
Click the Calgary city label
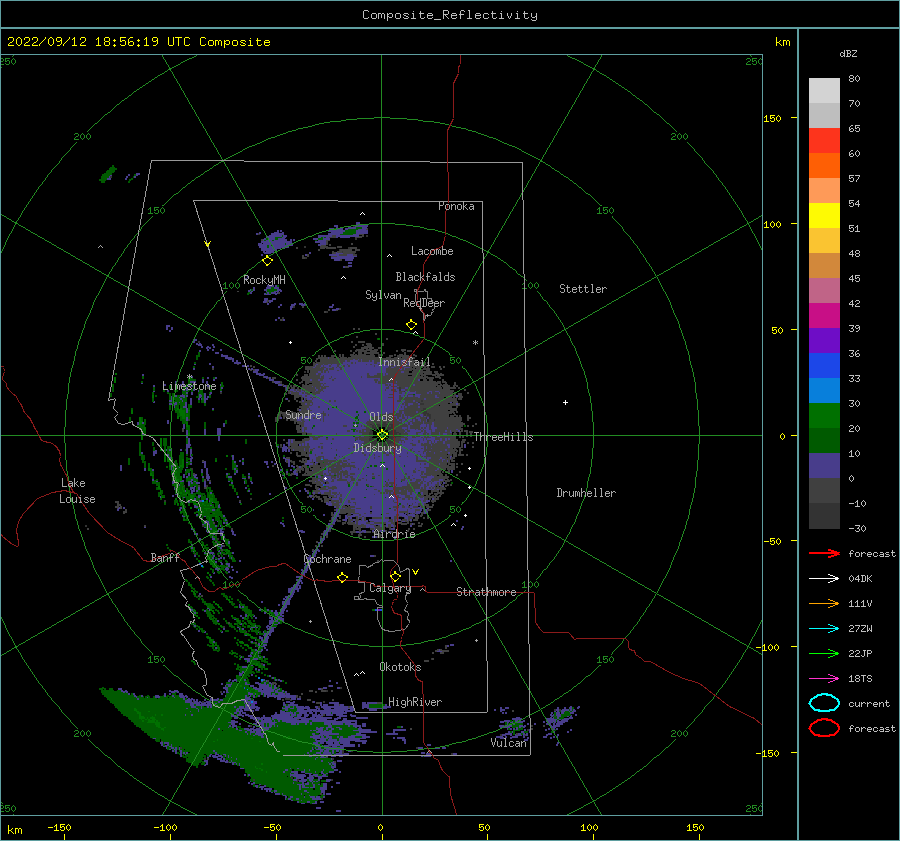tap(390, 588)
